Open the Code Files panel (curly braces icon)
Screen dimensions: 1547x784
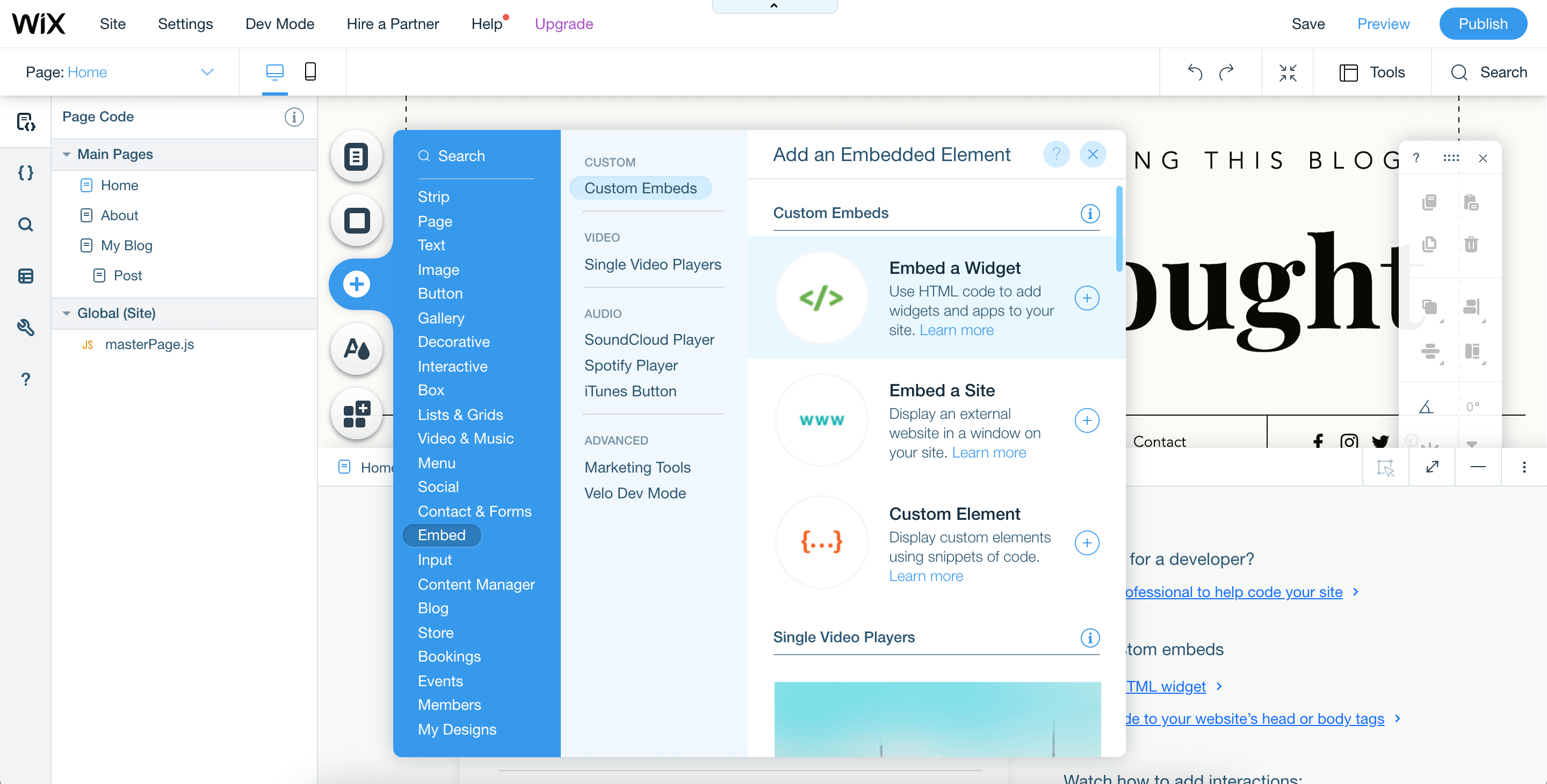click(25, 173)
